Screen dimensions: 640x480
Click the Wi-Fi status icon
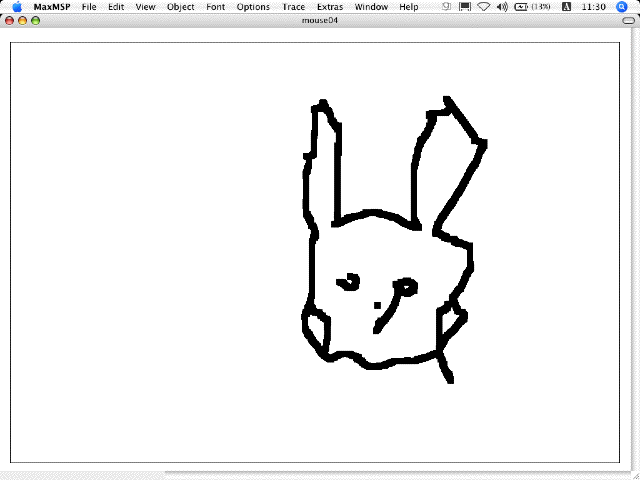click(x=483, y=7)
